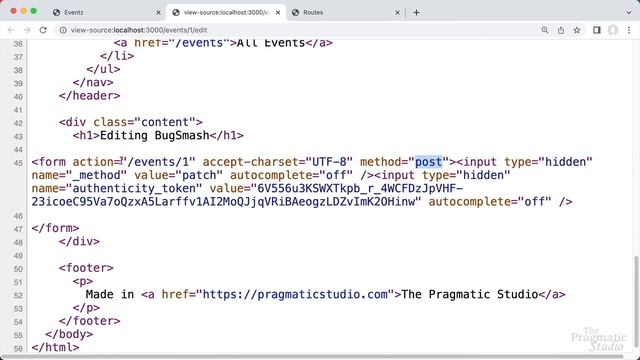
Task: Click "The Pragmatic Studio" anchor text
Action: [x=470, y=294]
